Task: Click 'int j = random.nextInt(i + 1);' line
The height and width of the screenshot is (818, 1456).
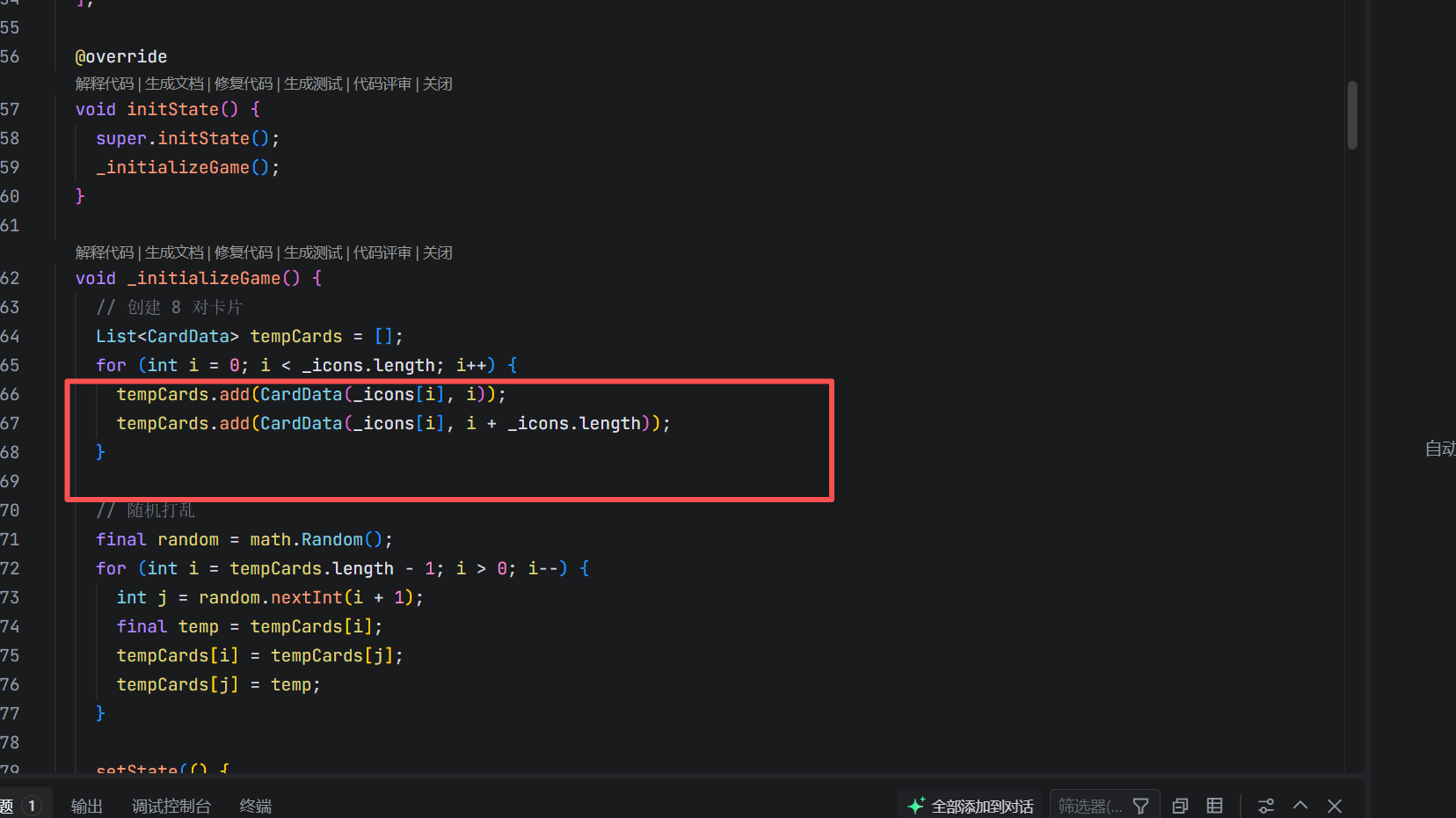Action: pyautogui.click(x=270, y=597)
